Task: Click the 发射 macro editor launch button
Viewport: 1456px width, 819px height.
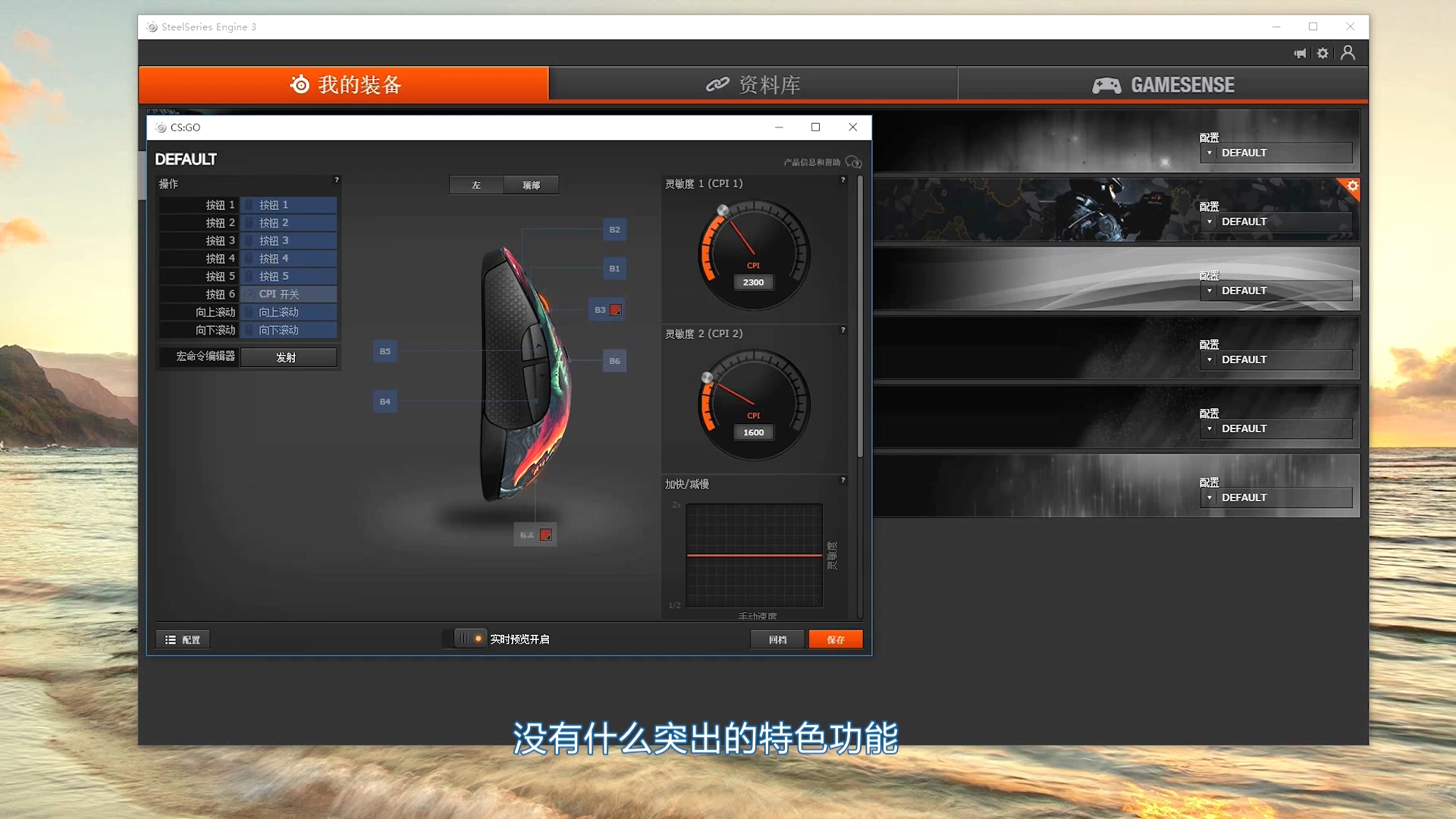Action: (287, 357)
